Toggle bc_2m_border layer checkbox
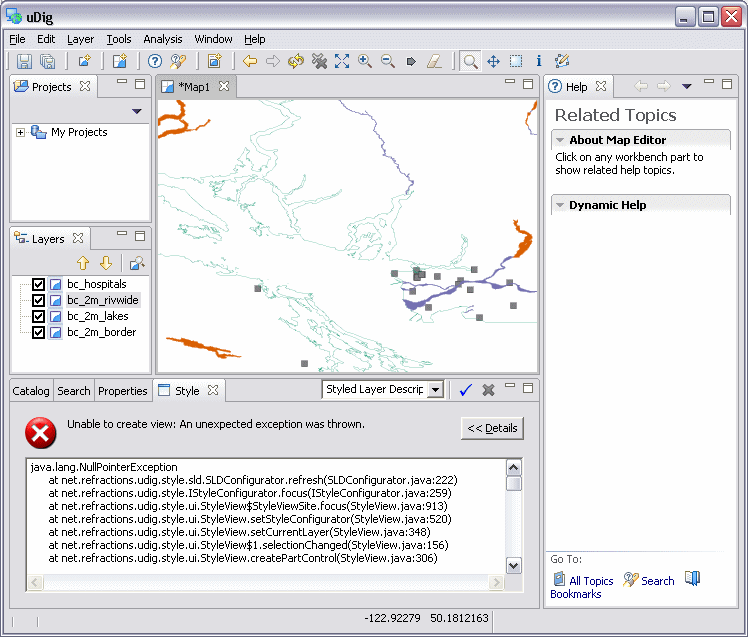The image size is (748, 637). point(39,332)
